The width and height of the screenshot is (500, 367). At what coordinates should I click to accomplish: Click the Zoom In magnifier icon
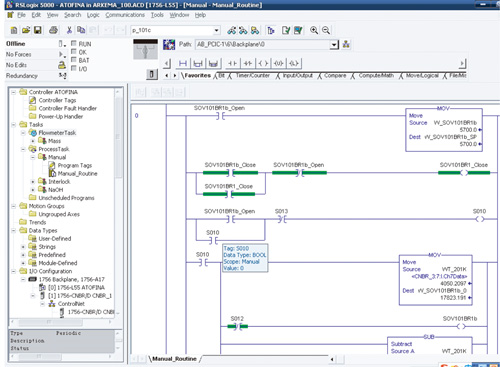(314, 30)
